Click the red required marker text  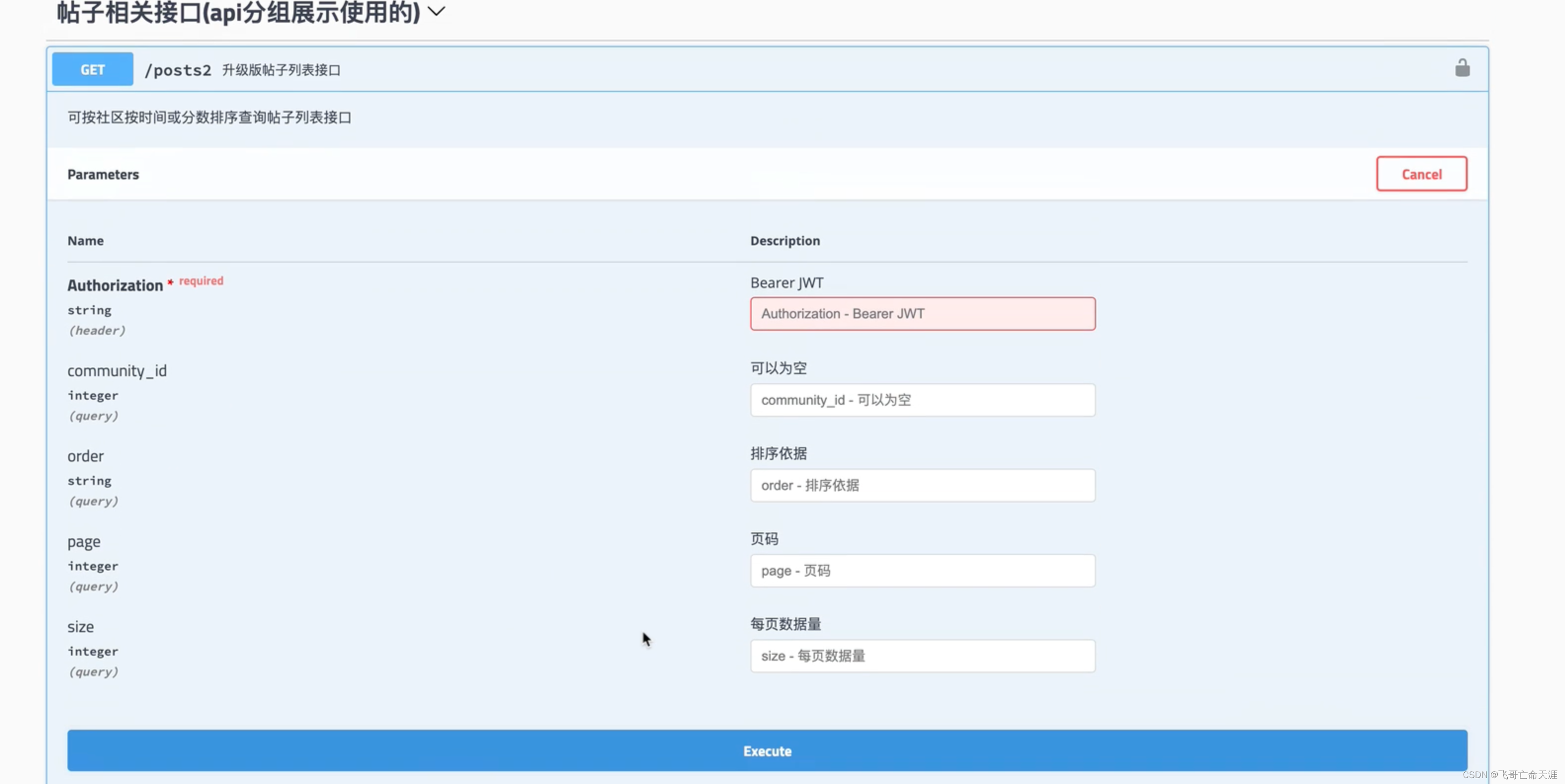click(201, 280)
